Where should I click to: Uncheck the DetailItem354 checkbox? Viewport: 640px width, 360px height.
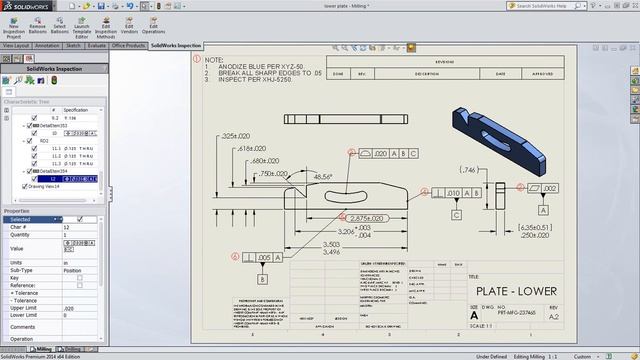[29, 171]
